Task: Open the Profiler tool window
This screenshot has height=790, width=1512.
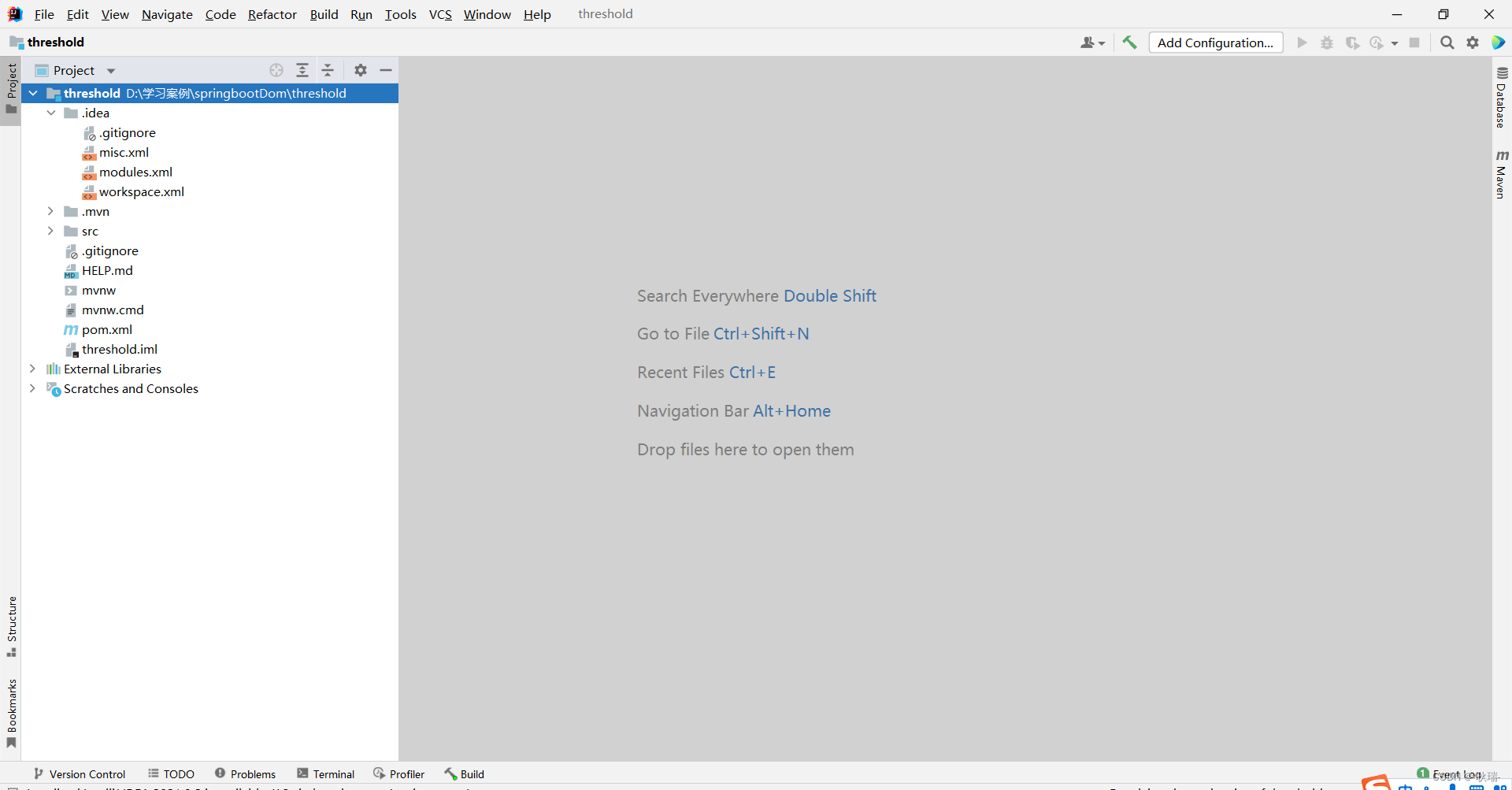Action: coord(398,774)
